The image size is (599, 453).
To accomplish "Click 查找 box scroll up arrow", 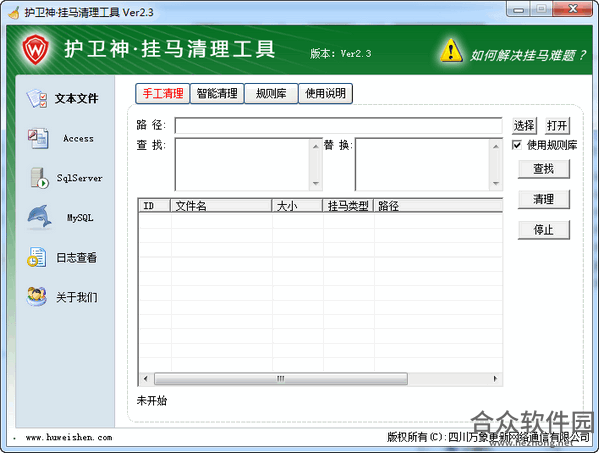I will coord(316,146).
